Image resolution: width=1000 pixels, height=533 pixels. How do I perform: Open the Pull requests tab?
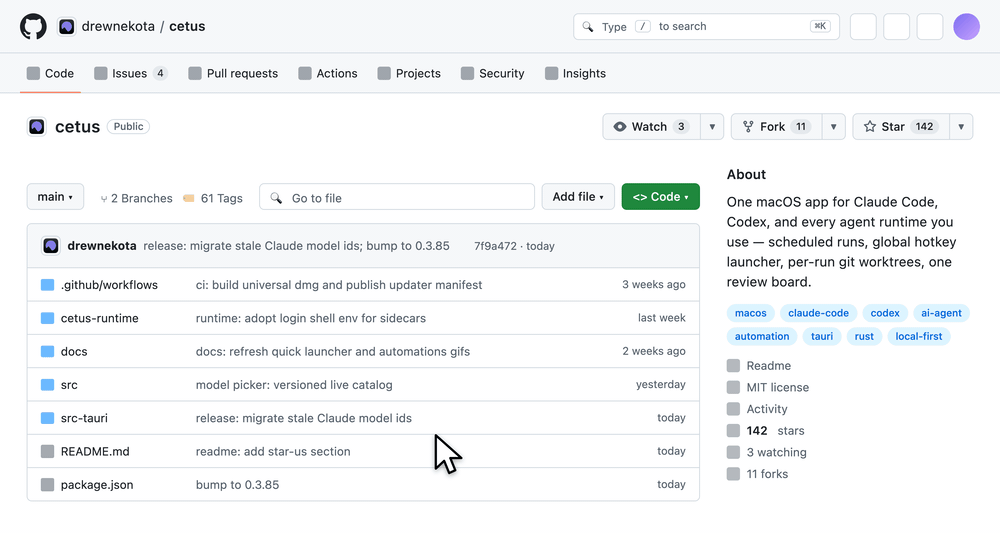tap(233, 73)
